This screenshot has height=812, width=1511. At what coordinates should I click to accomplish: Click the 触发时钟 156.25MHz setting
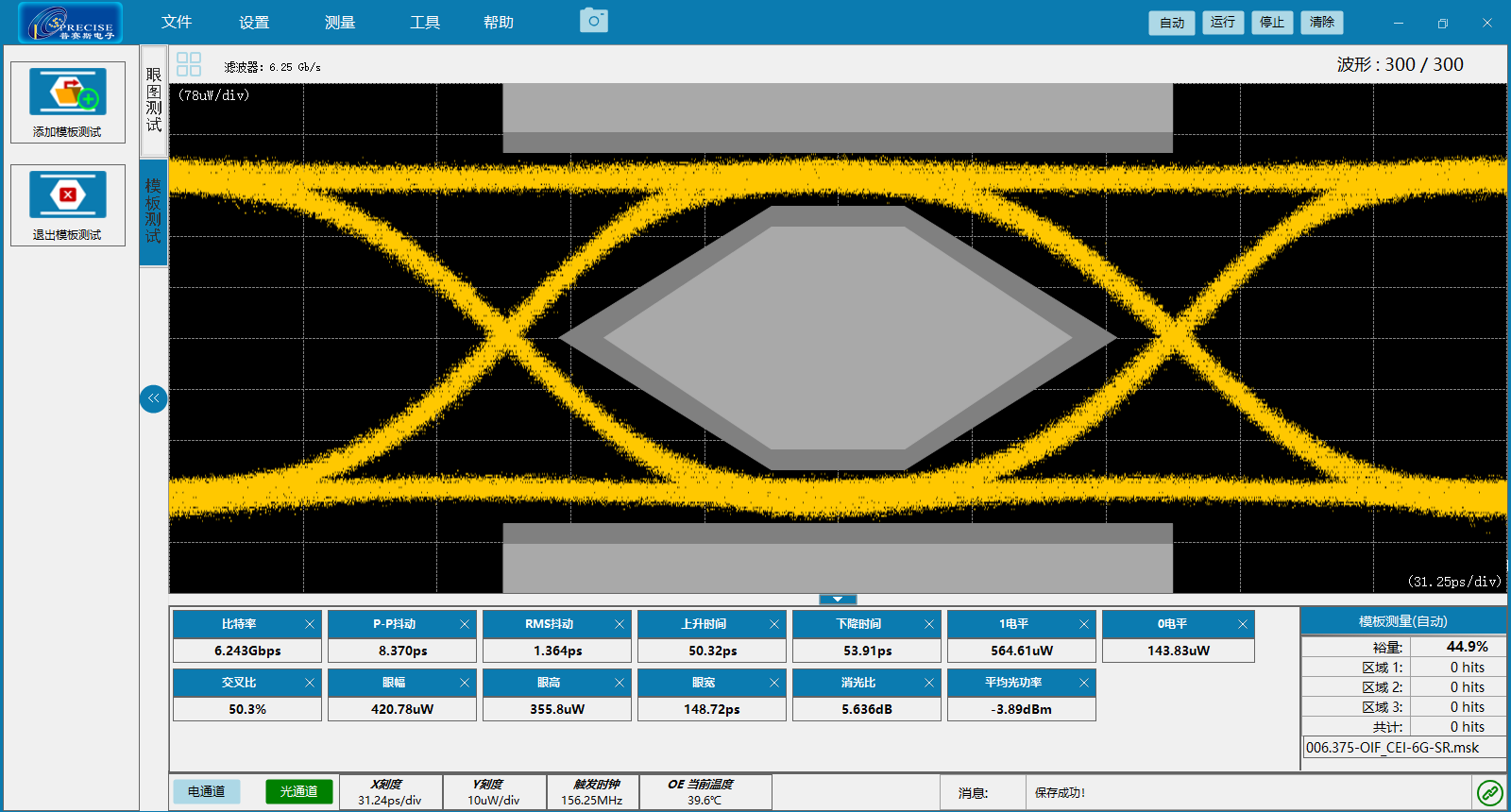pyautogui.click(x=592, y=792)
